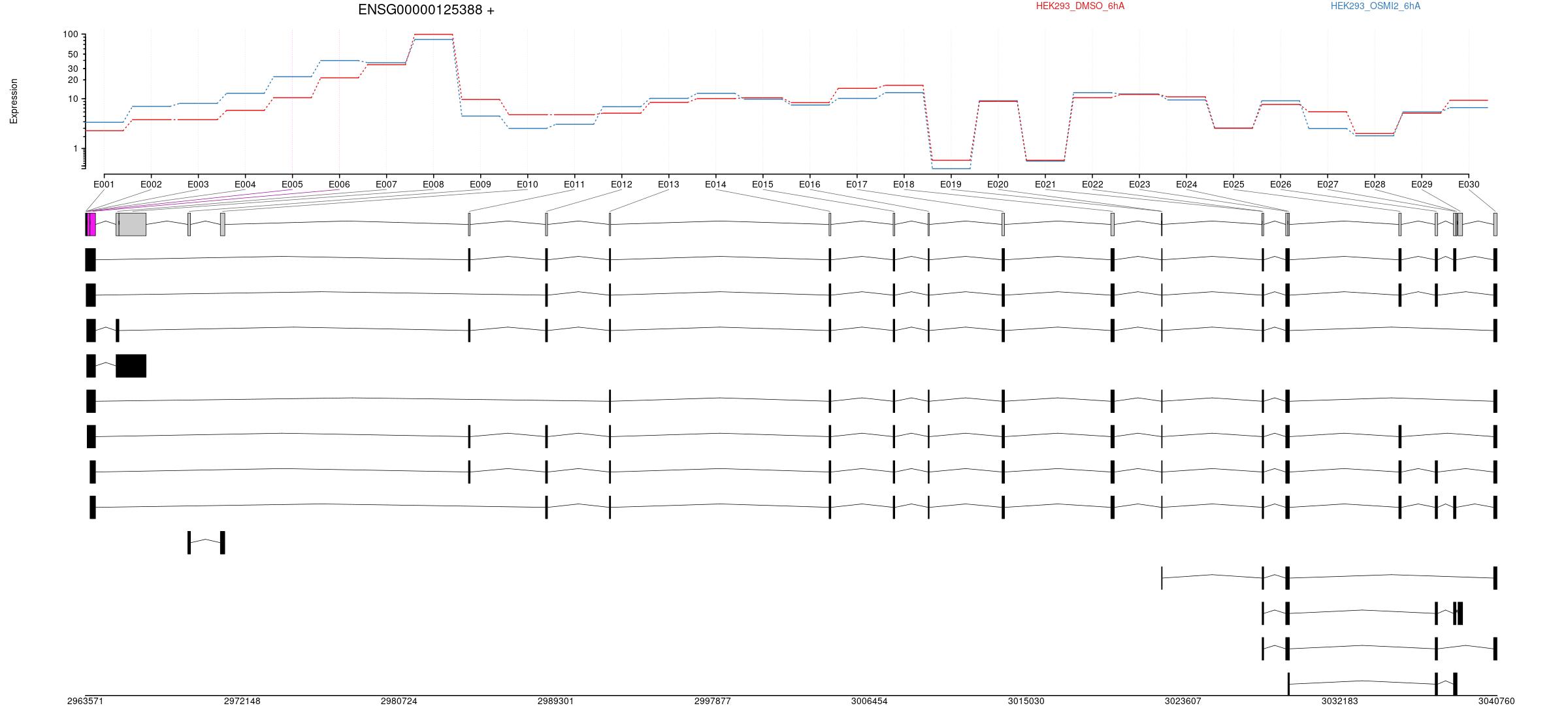Click the E027 exon label
The width and height of the screenshot is (1568, 712).
pos(1328,184)
